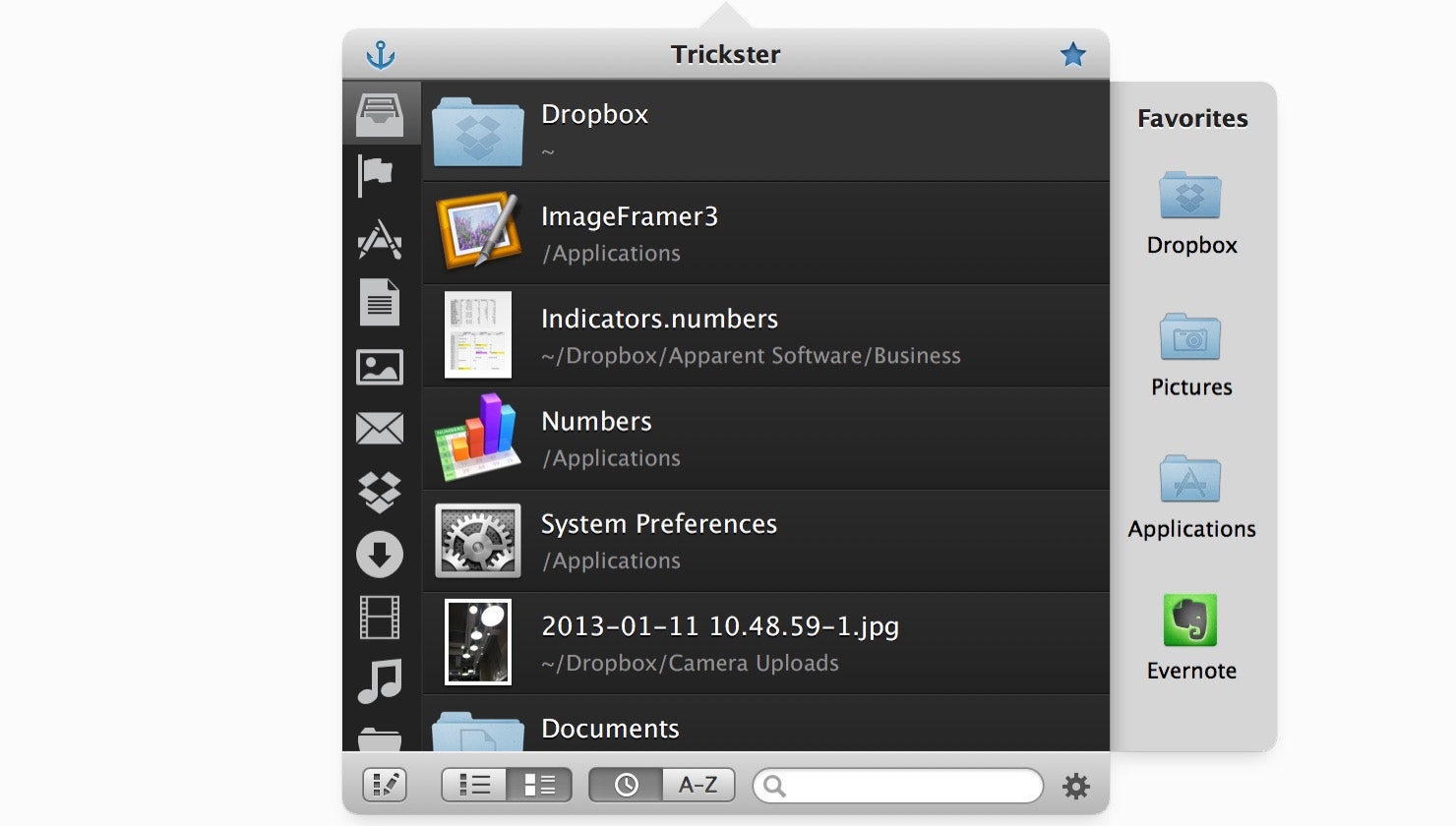
Task: Choose the images filter sidebar icon
Action: 380,367
